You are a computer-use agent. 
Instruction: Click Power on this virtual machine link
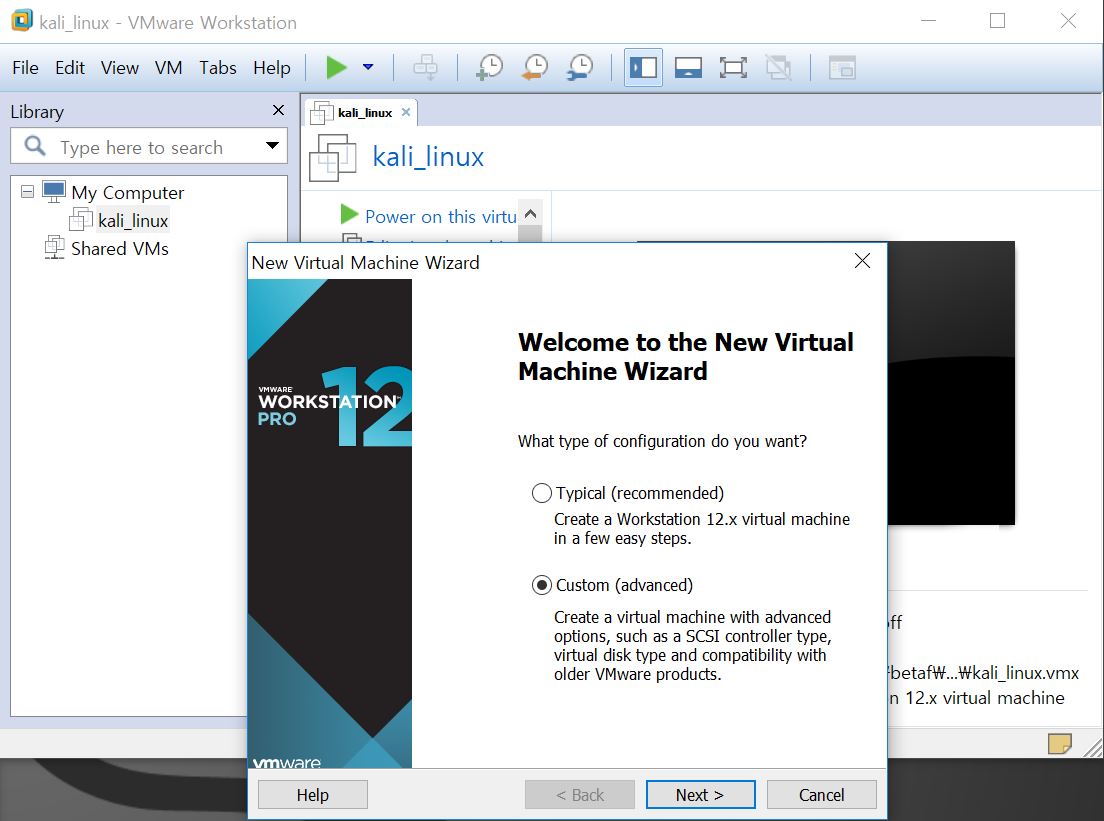tap(441, 216)
